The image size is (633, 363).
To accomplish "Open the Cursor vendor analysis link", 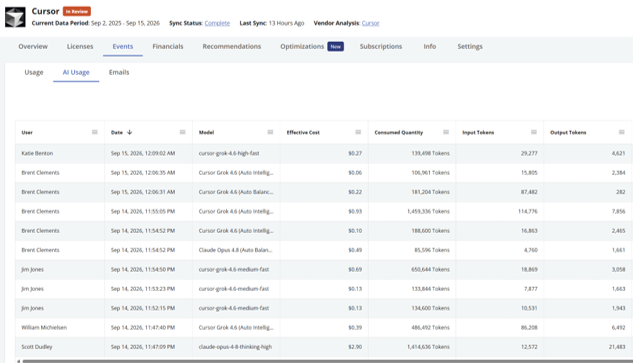I will [x=371, y=23].
